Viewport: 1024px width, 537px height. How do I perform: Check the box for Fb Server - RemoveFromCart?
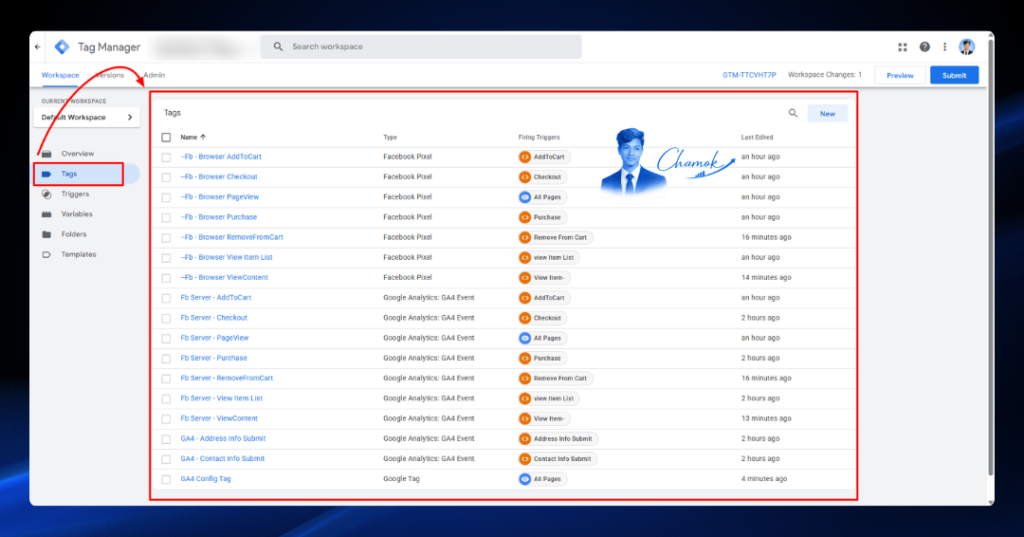pyautogui.click(x=166, y=379)
